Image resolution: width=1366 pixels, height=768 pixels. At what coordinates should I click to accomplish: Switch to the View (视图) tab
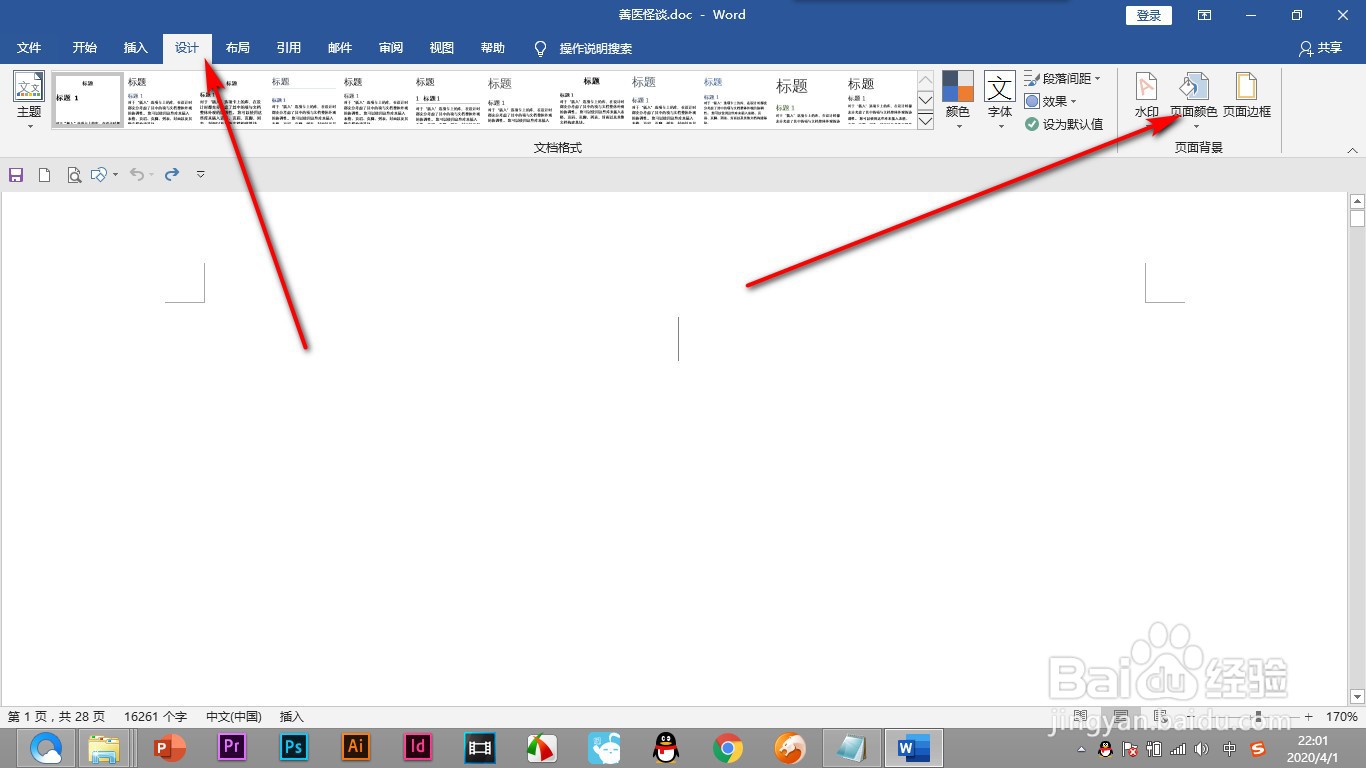pos(442,48)
